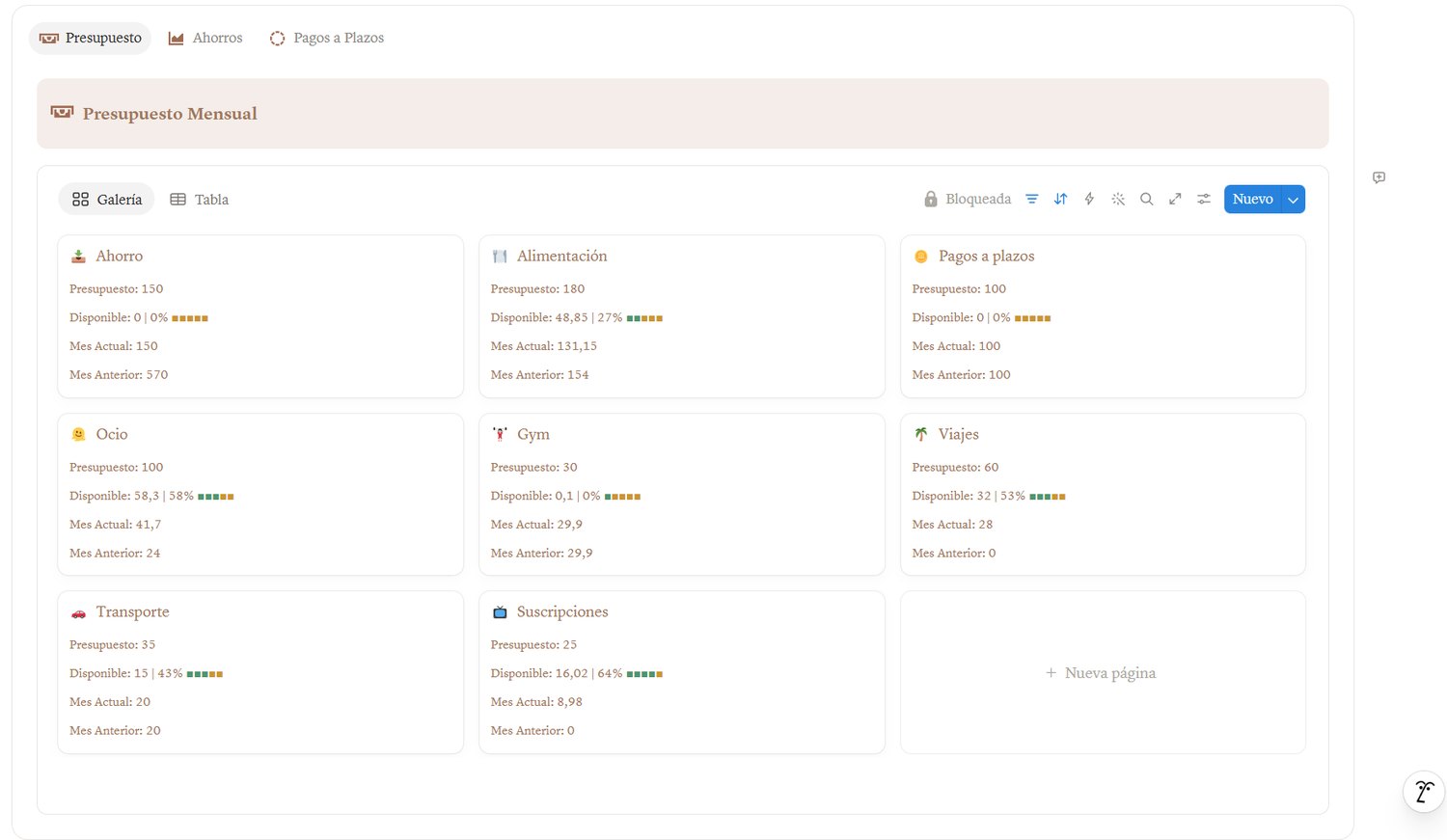This screenshot has width=1447, height=840.
Task: Open the lightning bolt automations icon
Action: 1089,200
